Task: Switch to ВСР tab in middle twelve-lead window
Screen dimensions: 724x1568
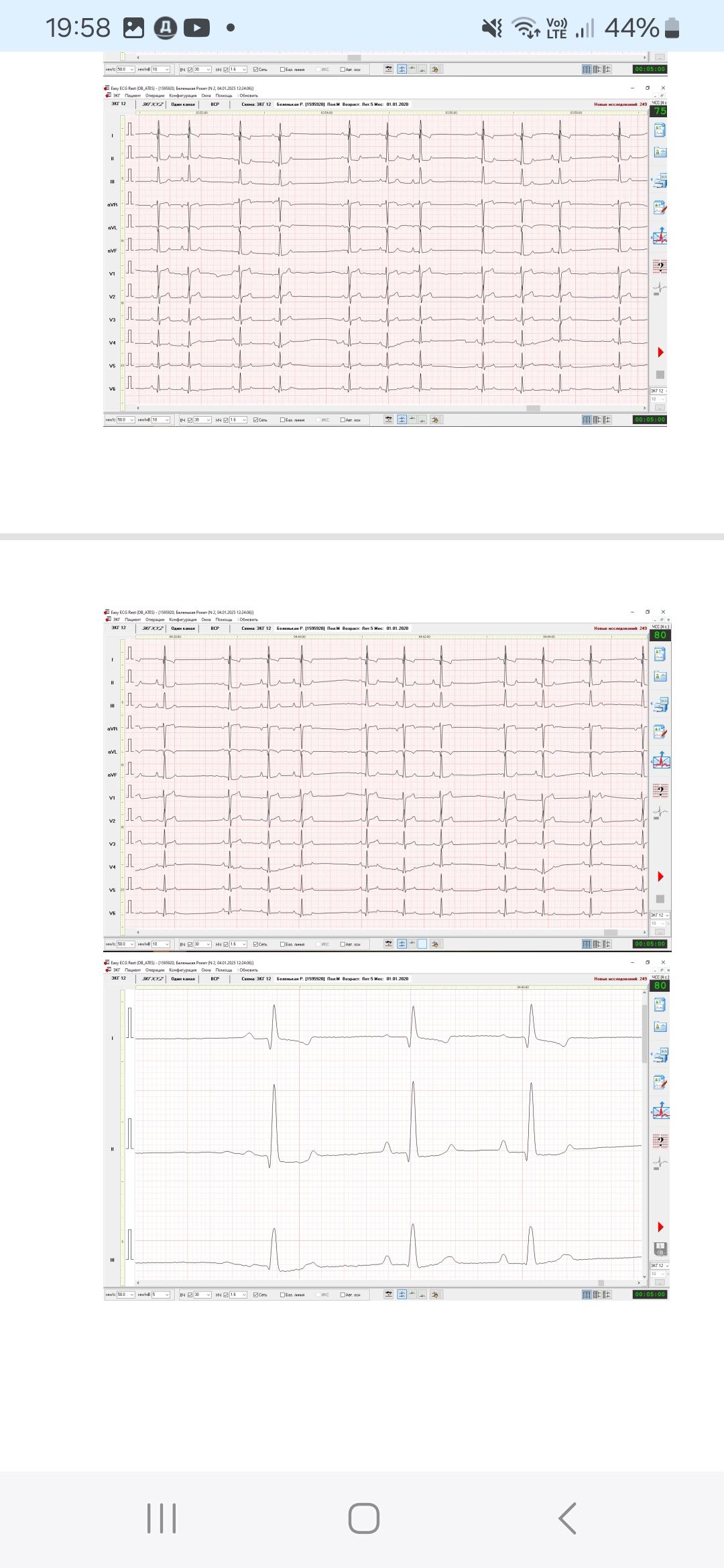Action: pyautogui.click(x=215, y=629)
